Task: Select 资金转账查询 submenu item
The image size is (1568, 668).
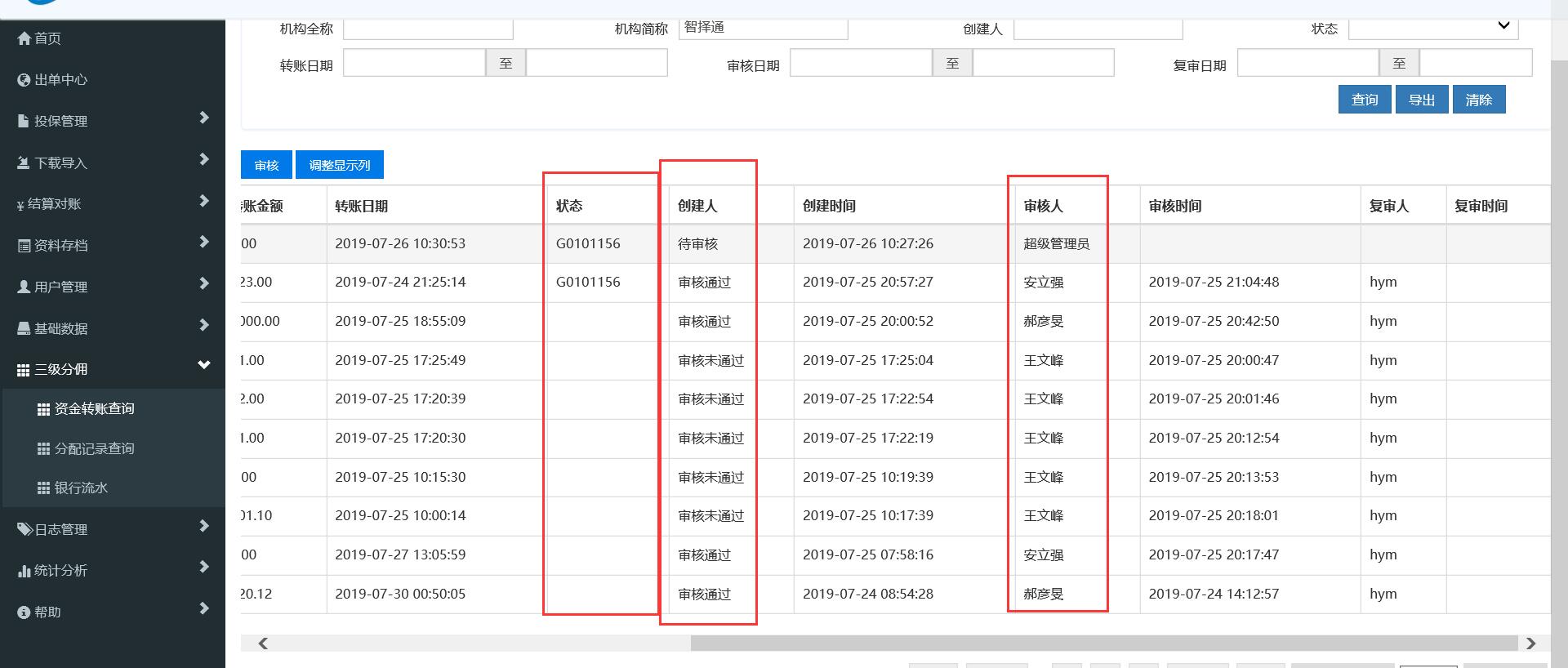Action: 95,409
